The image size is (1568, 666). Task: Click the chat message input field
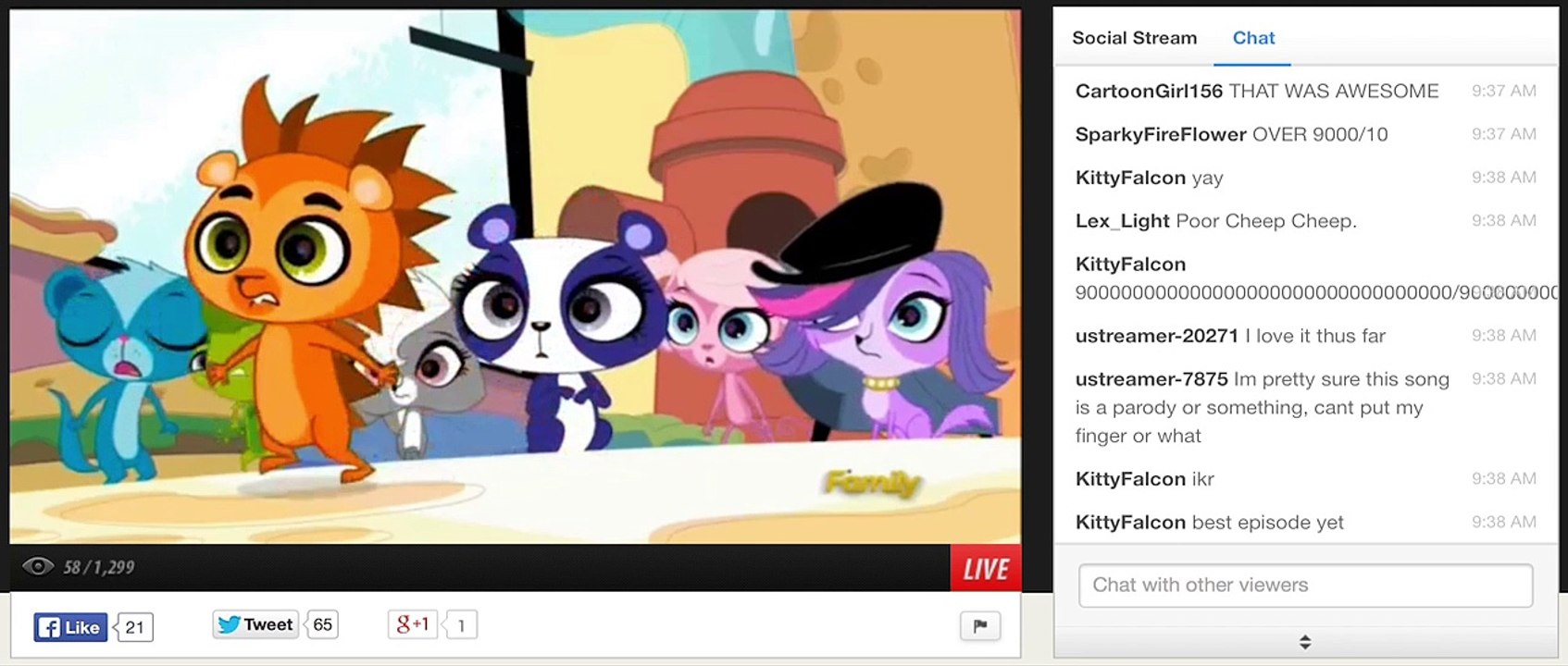pos(1305,585)
